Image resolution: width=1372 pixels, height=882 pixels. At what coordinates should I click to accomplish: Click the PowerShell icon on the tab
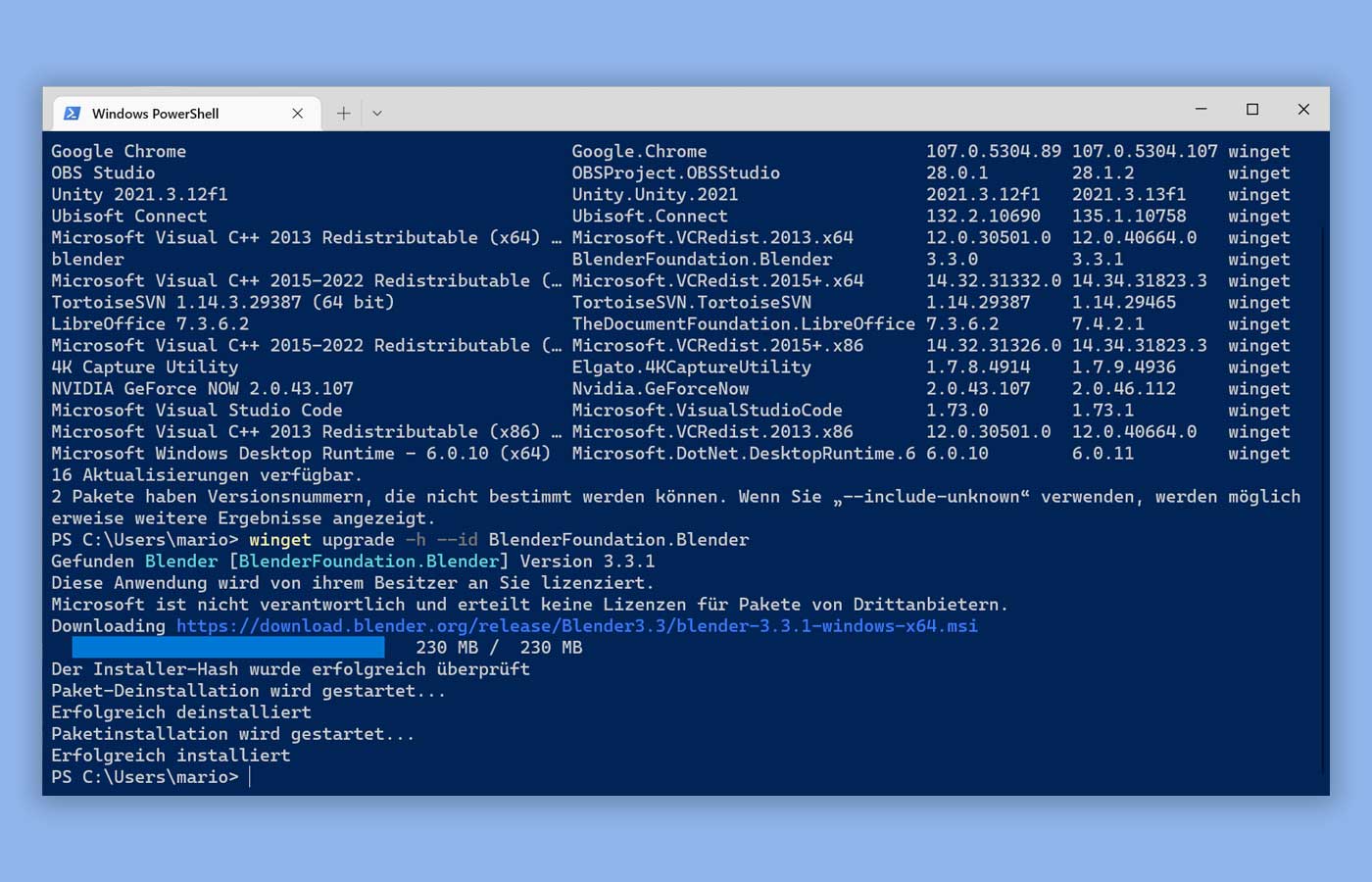72,114
